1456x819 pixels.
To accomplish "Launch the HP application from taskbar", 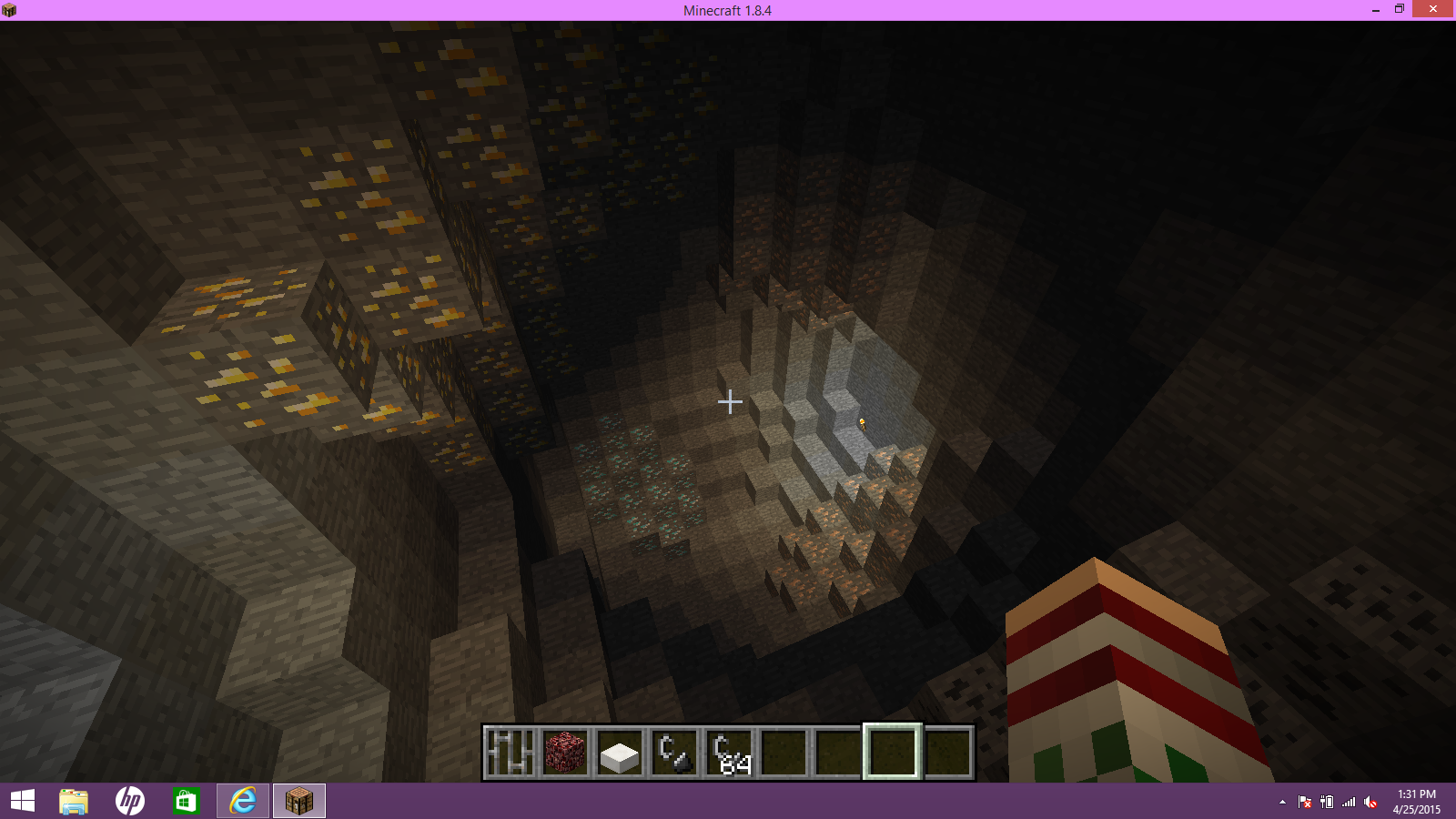I will coord(129,801).
